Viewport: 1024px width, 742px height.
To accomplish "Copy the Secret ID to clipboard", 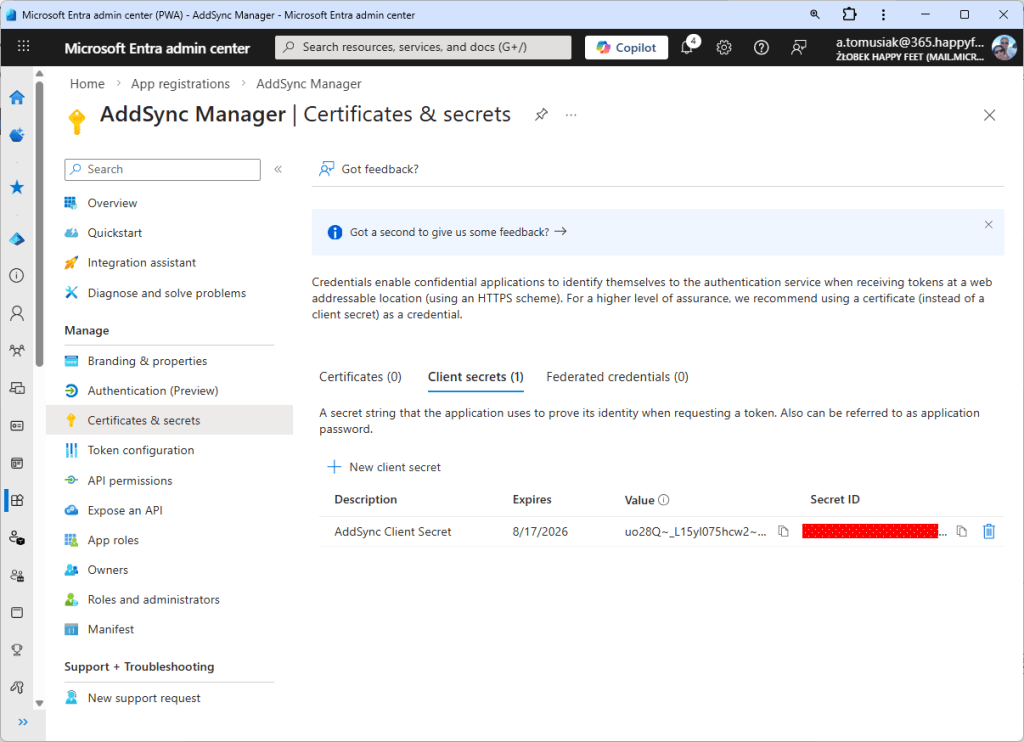I will 961,532.
